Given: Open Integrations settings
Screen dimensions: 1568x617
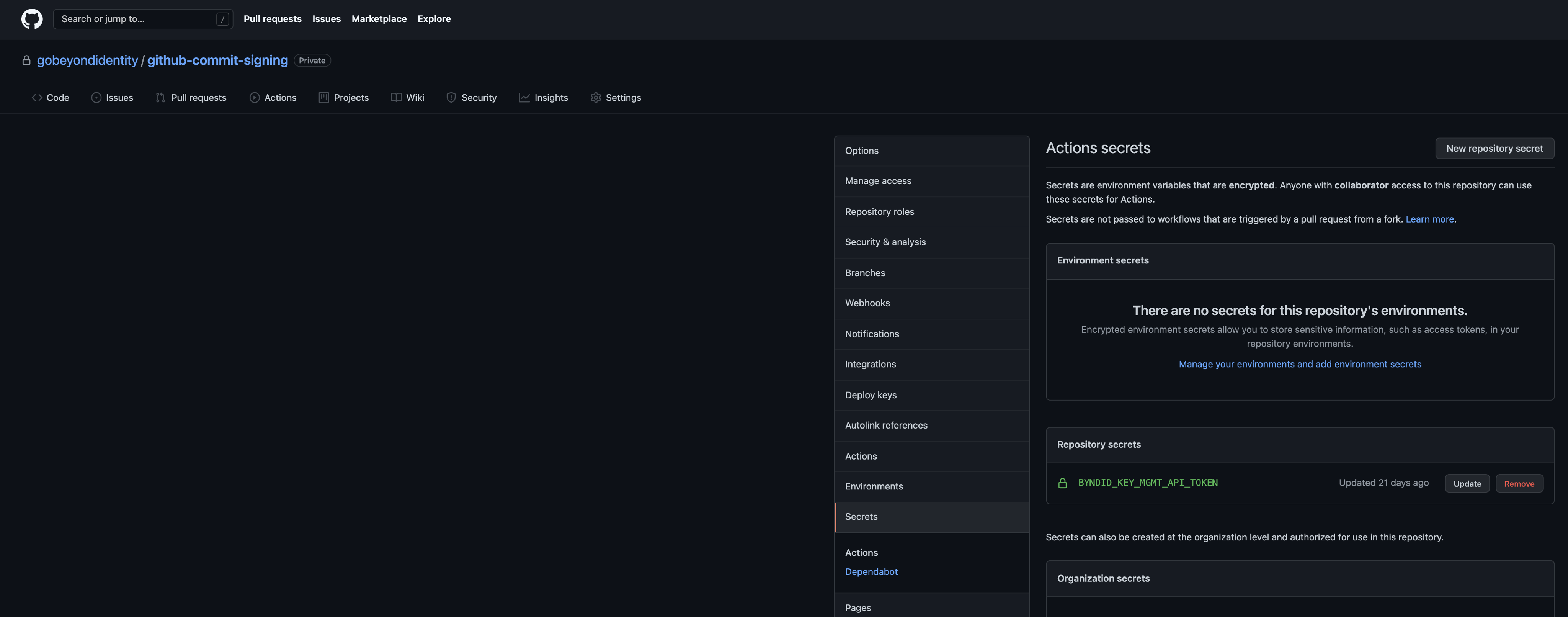Looking at the screenshot, I should click(932, 364).
